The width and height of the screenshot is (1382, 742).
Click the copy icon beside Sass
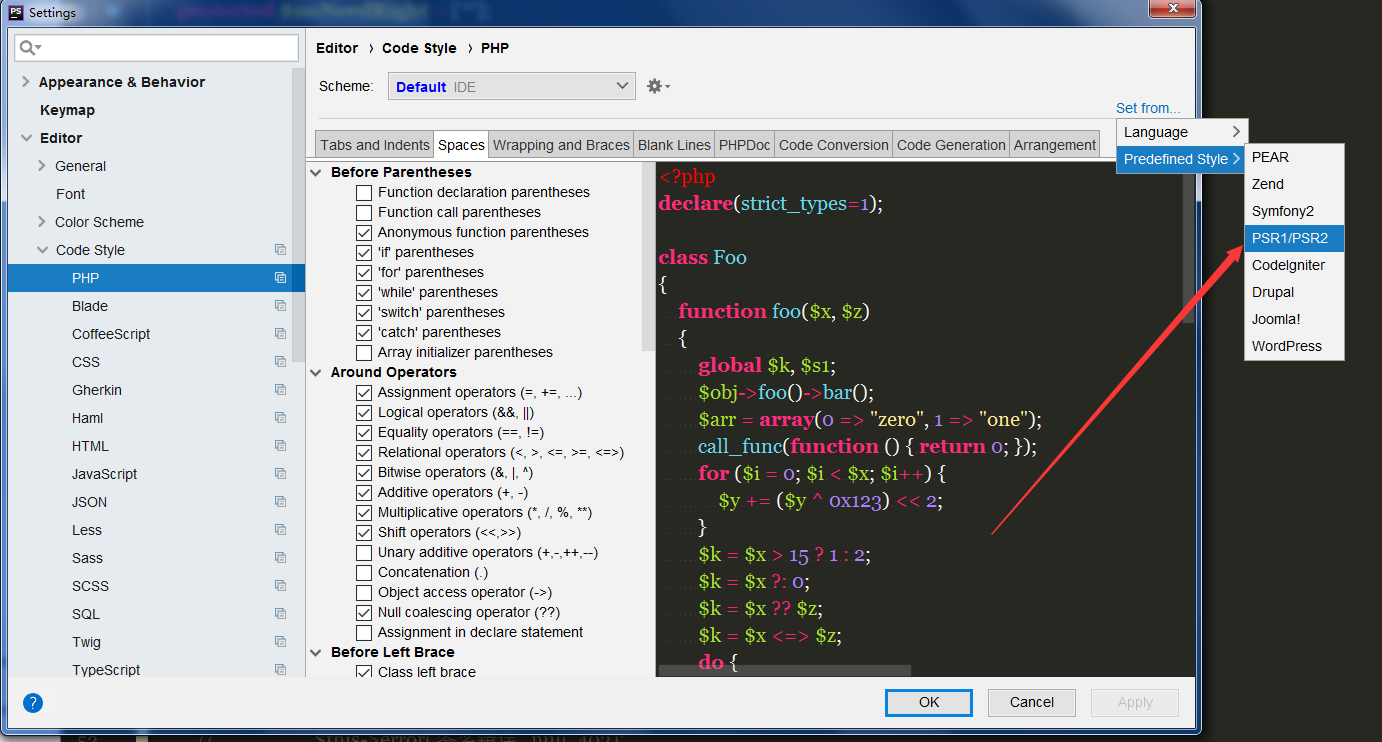coord(281,558)
